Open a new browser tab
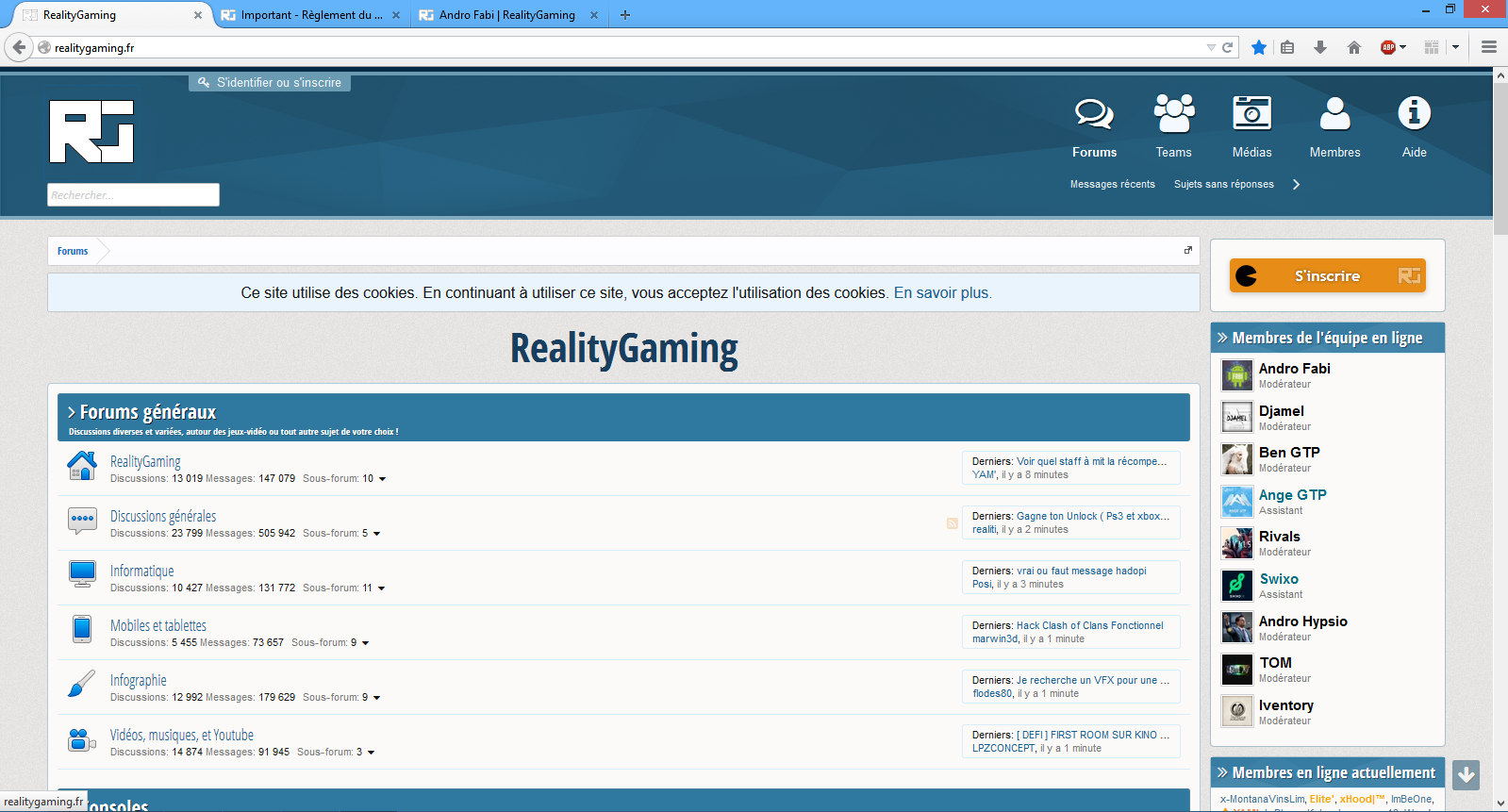The image size is (1508, 812). 625,15
